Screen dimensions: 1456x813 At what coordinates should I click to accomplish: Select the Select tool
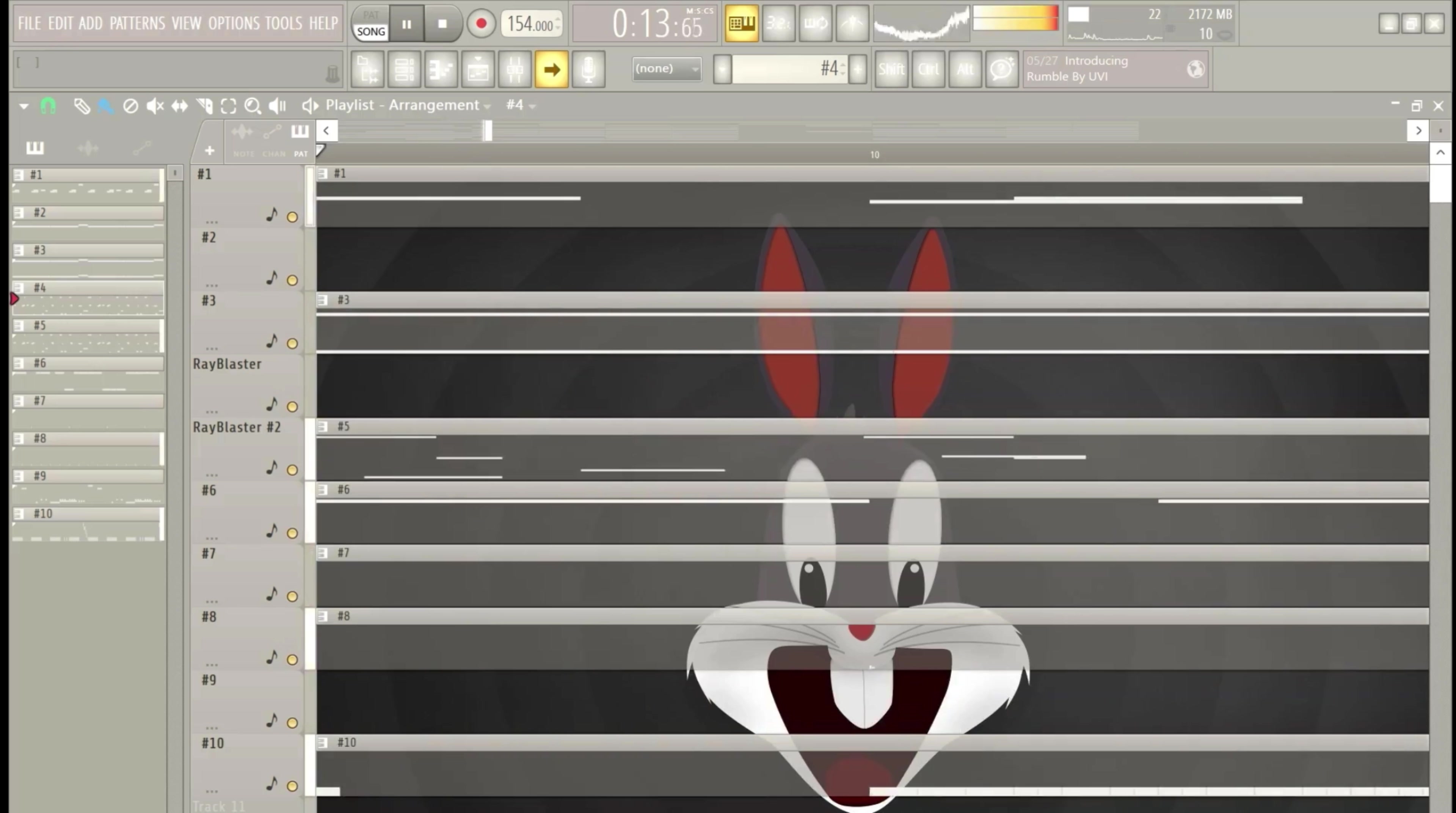[228, 106]
